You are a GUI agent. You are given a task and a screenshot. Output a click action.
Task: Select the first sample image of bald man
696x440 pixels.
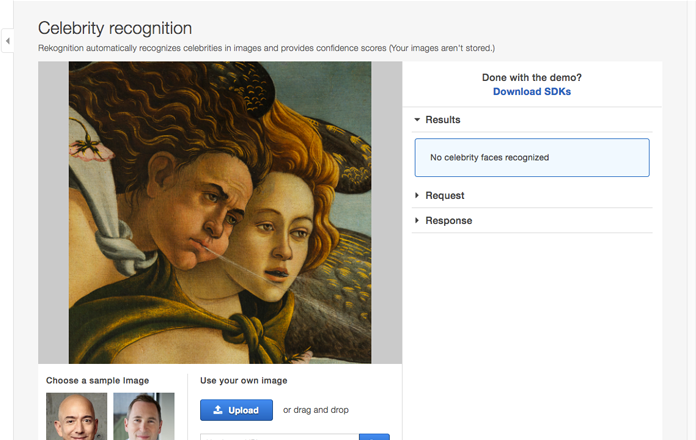tap(76, 416)
